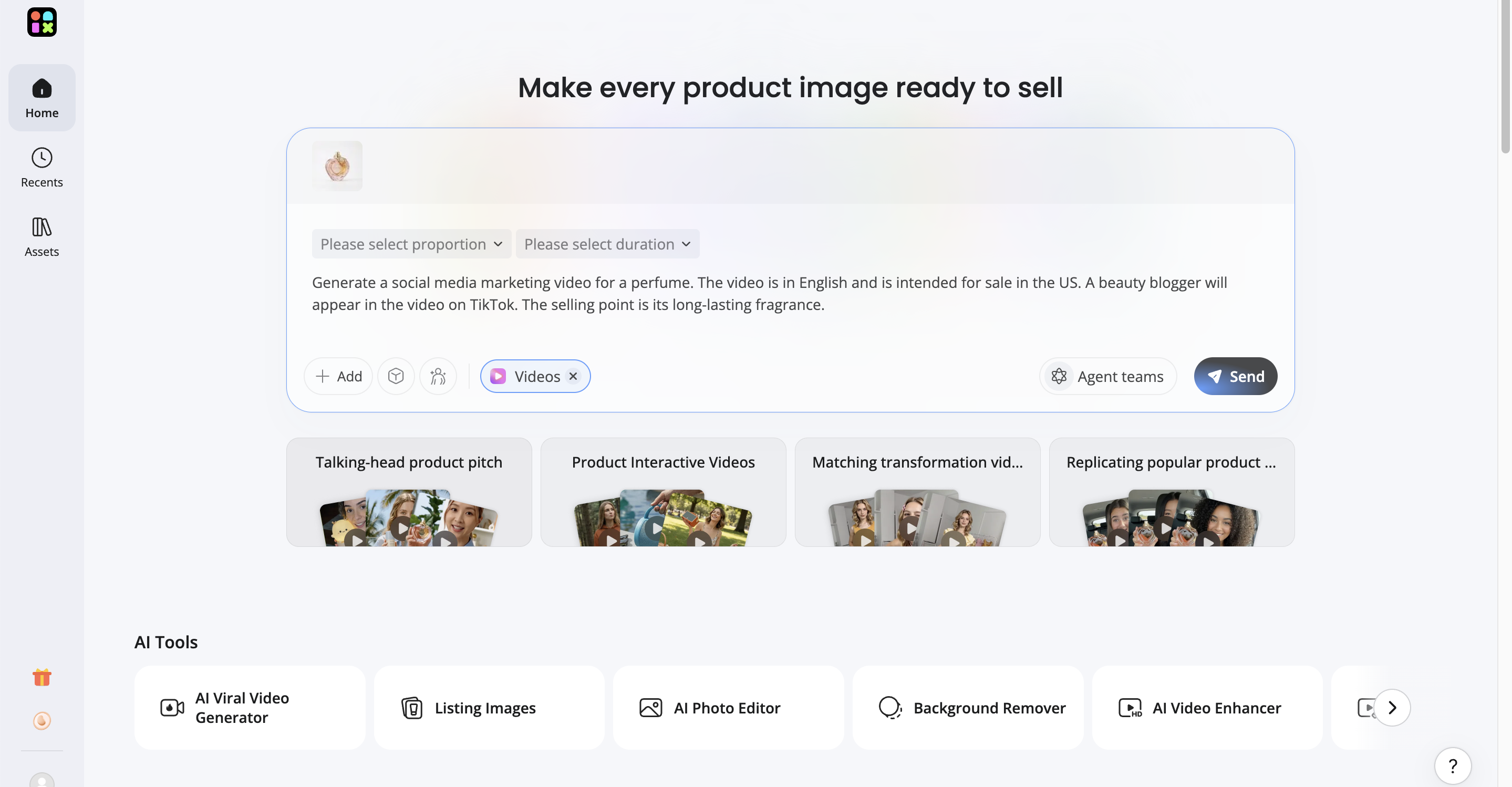This screenshot has width=1512, height=787.
Task: Click the uploaded perfume bottle thumbnail
Action: pyautogui.click(x=337, y=166)
